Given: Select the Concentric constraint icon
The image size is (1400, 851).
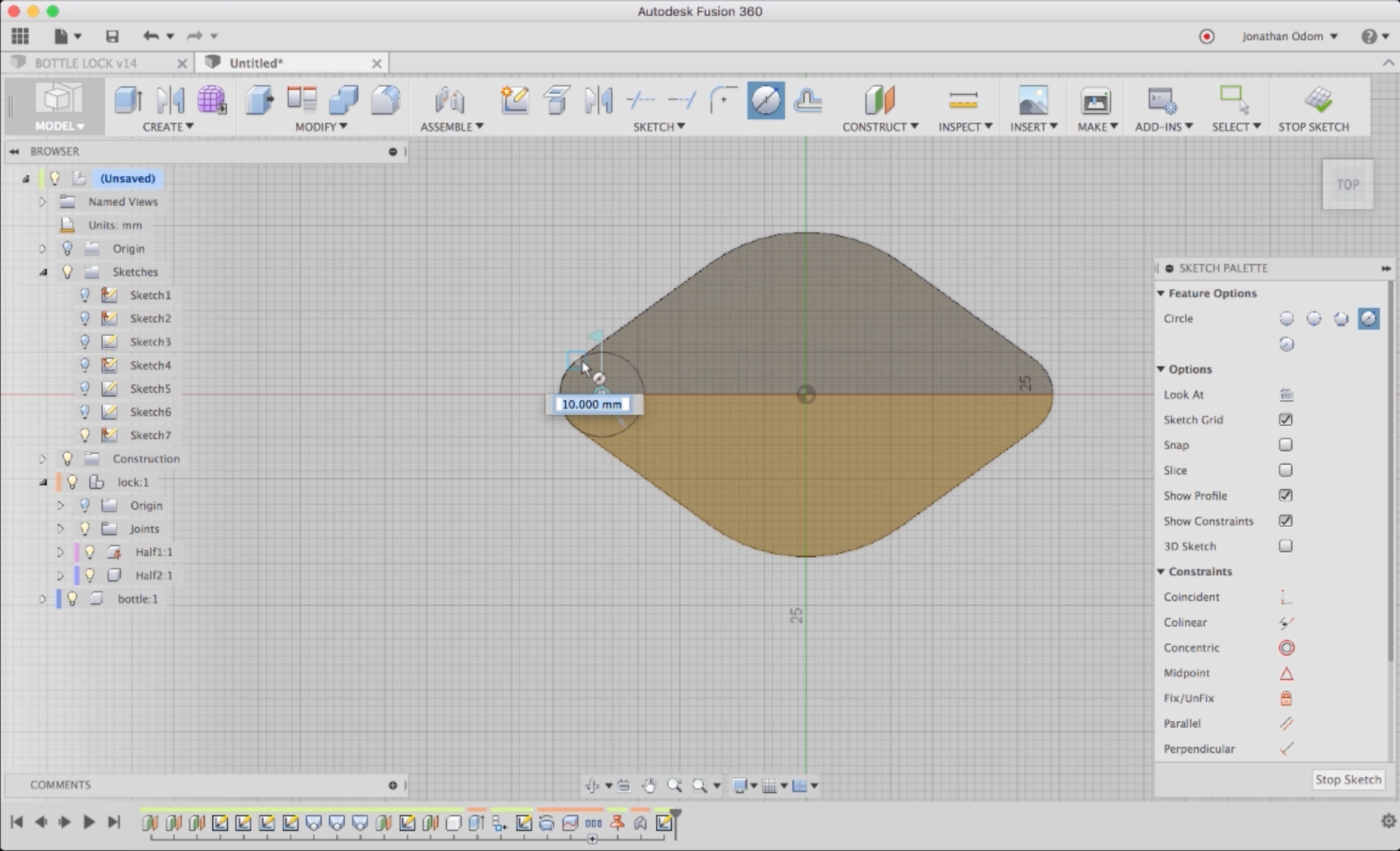Looking at the screenshot, I should pyautogui.click(x=1286, y=648).
